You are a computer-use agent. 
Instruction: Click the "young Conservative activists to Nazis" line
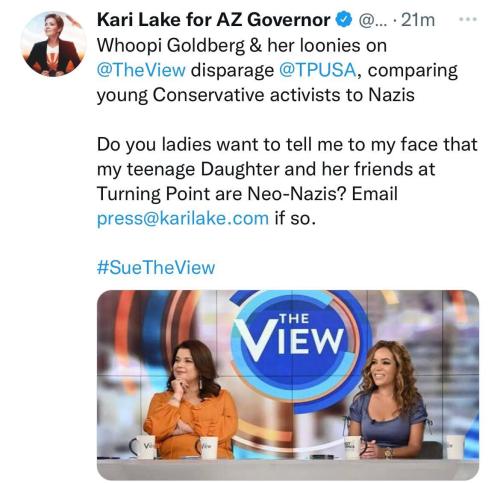click(256, 95)
